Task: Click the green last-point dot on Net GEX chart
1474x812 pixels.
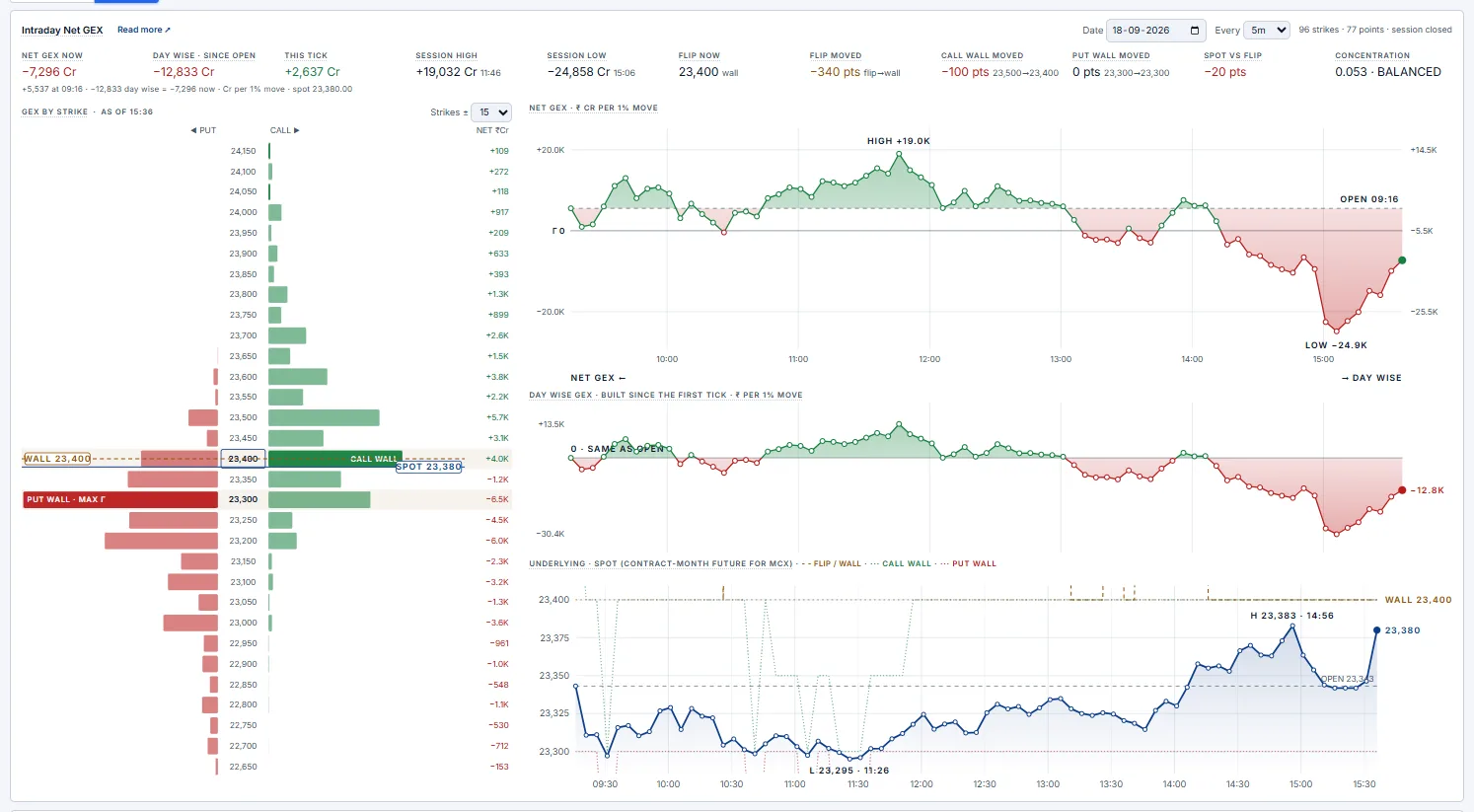Action: tap(1402, 260)
